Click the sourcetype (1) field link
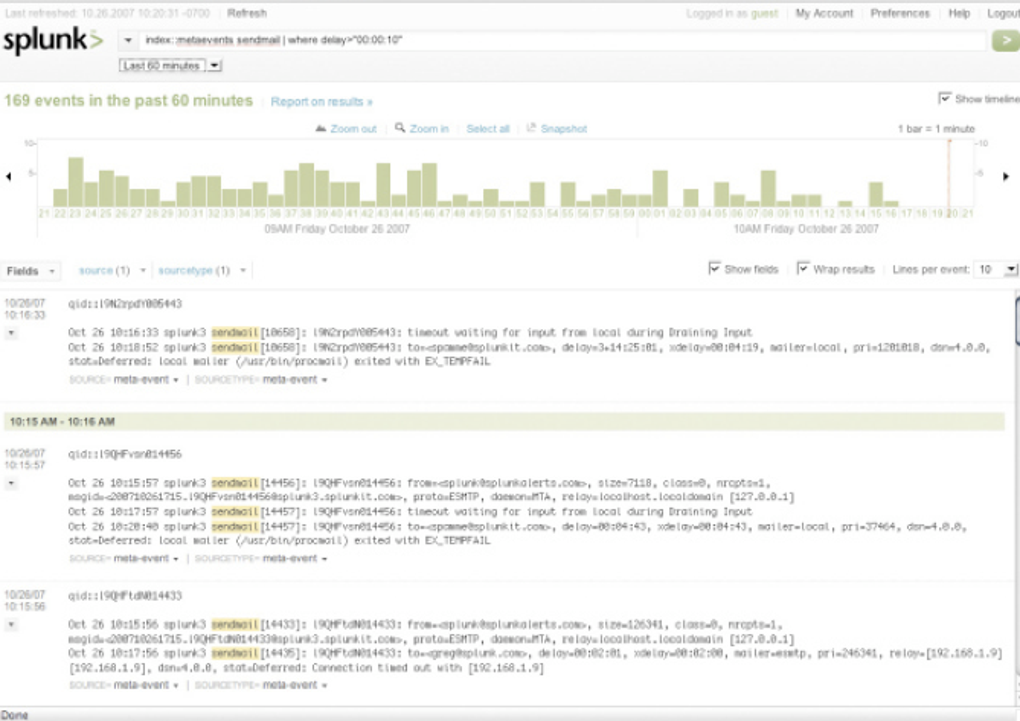Image resolution: width=1020 pixels, height=721 pixels. point(194,271)
